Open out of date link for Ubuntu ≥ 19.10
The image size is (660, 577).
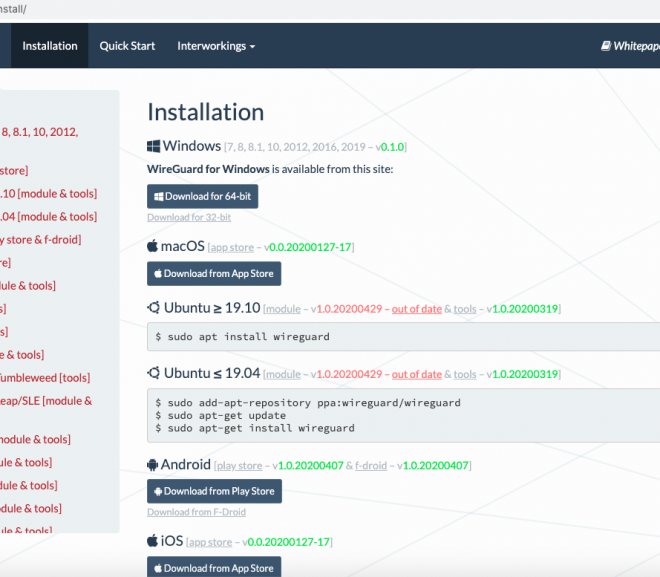417,309
